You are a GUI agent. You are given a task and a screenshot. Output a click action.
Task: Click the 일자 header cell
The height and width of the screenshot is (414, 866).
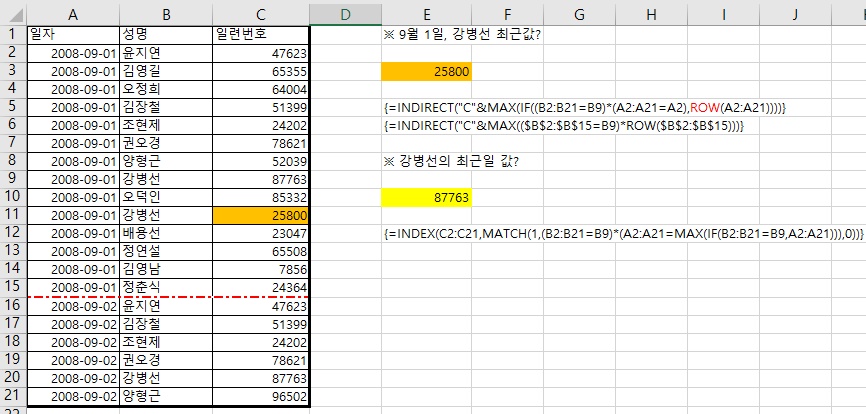[x=72, y=35]
